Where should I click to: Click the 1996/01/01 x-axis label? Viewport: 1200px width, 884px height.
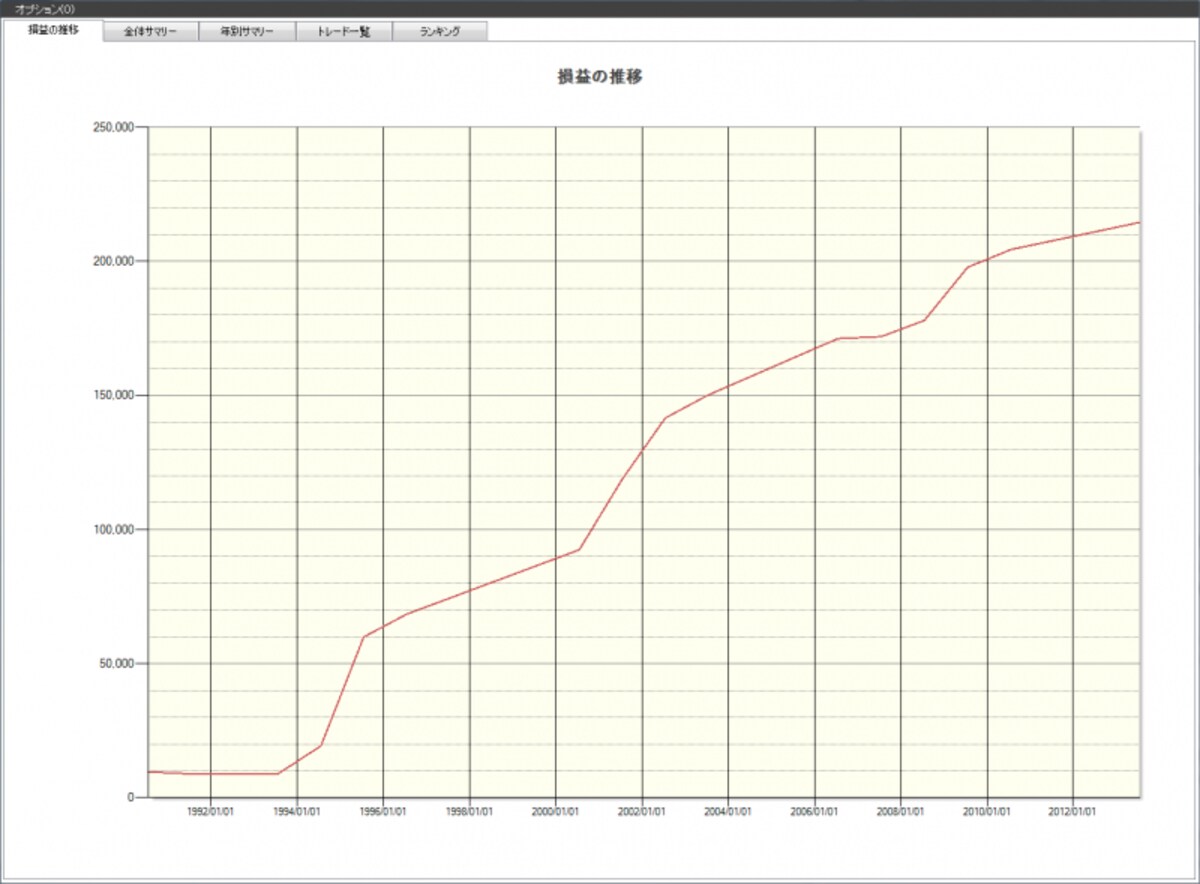pyautogui.click(x=383, y=813)
